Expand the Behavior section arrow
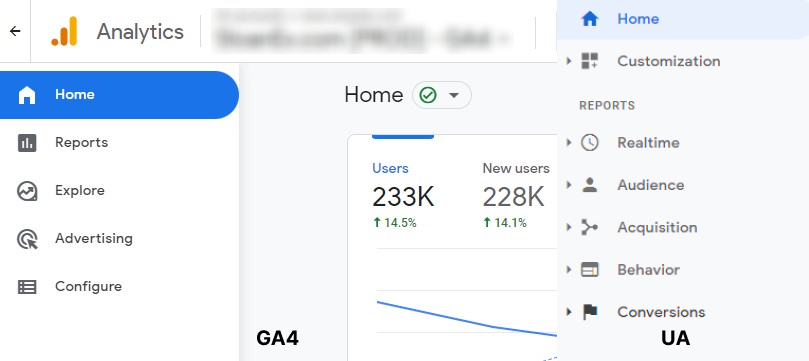809x361 pixels. (x=569, y=269)
